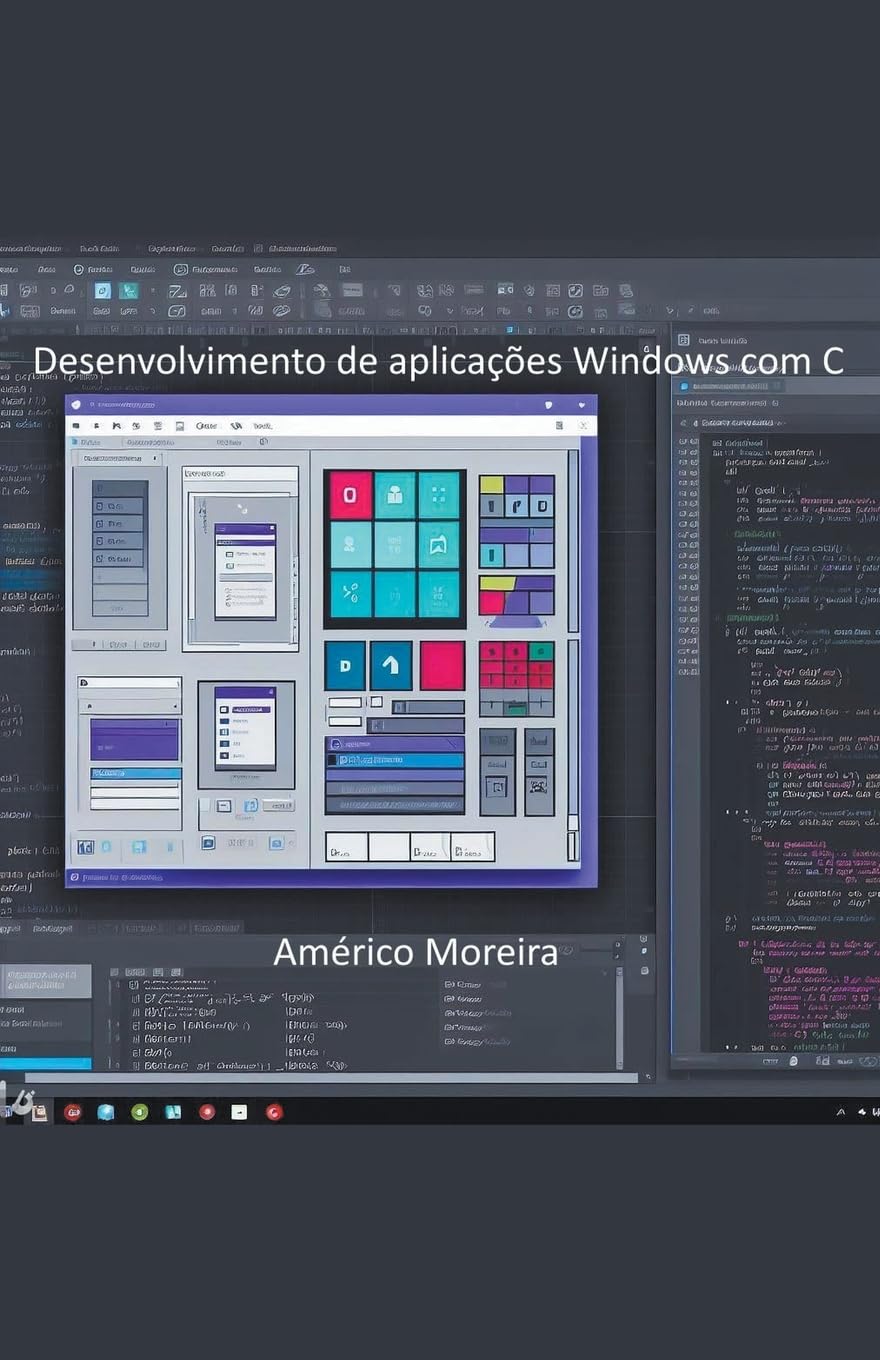Image resolution: width=880 pixels, height=1360 pixels.
Task: Click the bottom output panel's horizontal scrollbar
Action: click(330, 1078)
